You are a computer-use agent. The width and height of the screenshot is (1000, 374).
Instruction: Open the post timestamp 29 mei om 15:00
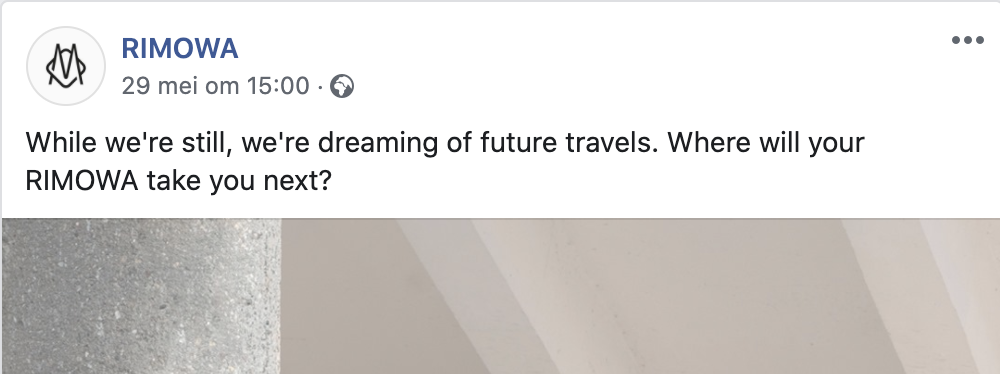pos(216,86)
